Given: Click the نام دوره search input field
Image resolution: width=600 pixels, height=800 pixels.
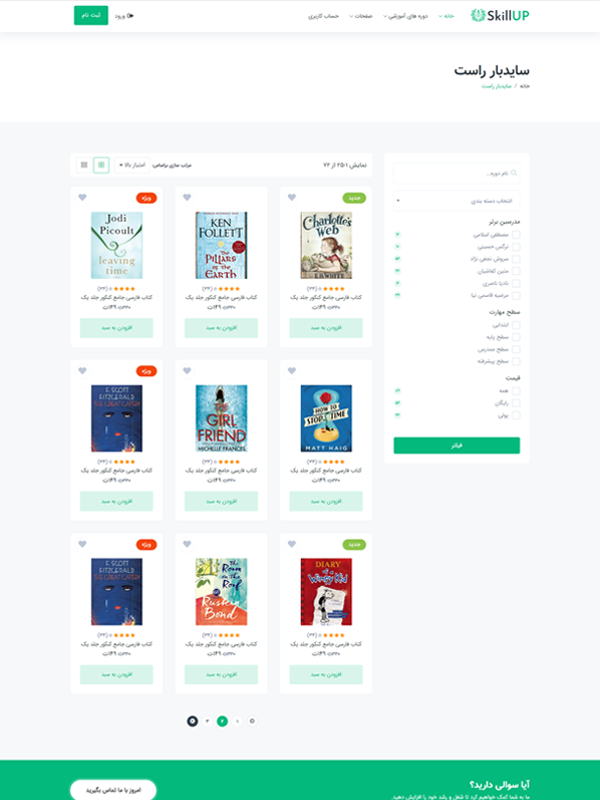Looking at the screenshot, I should pos(457,173).
